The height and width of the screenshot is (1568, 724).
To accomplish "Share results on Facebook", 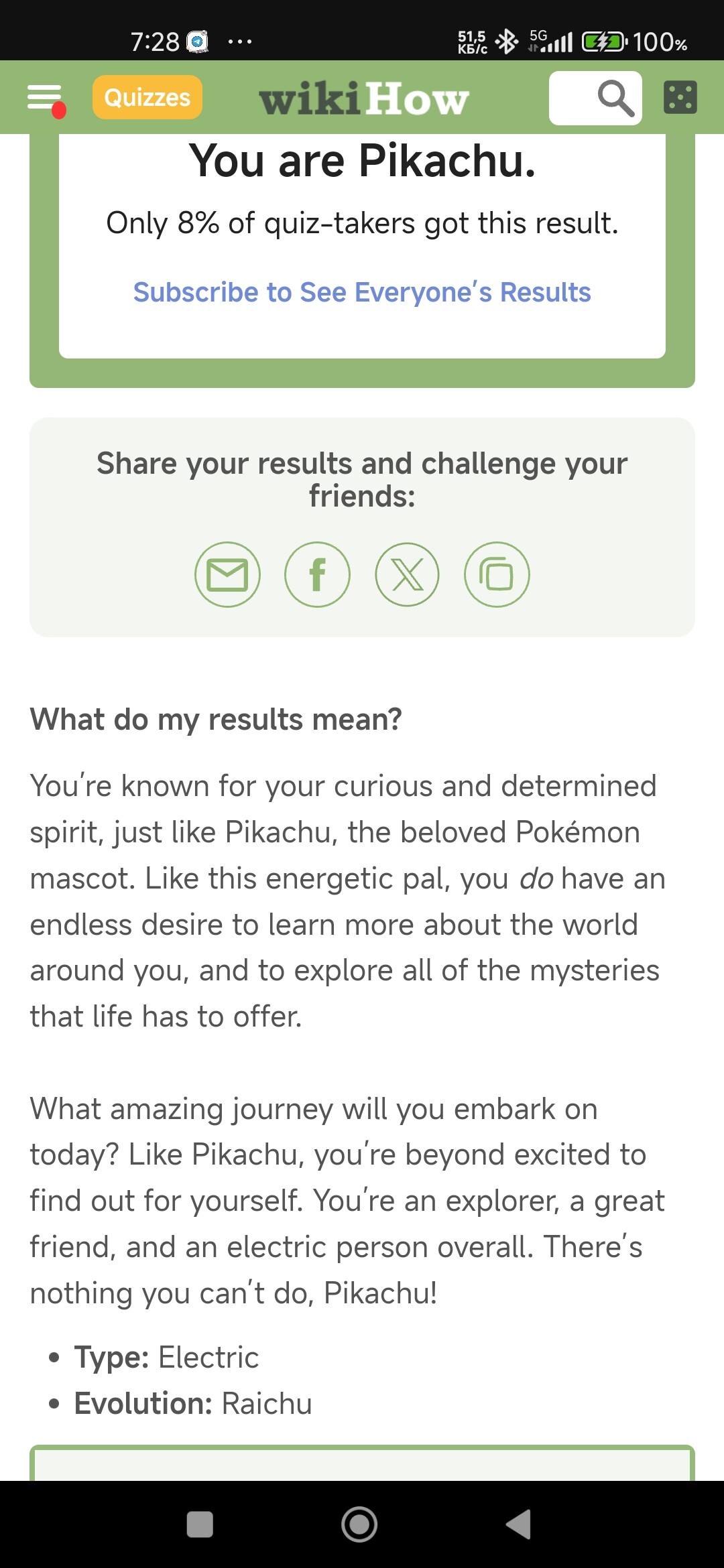I will pos(317,575).
